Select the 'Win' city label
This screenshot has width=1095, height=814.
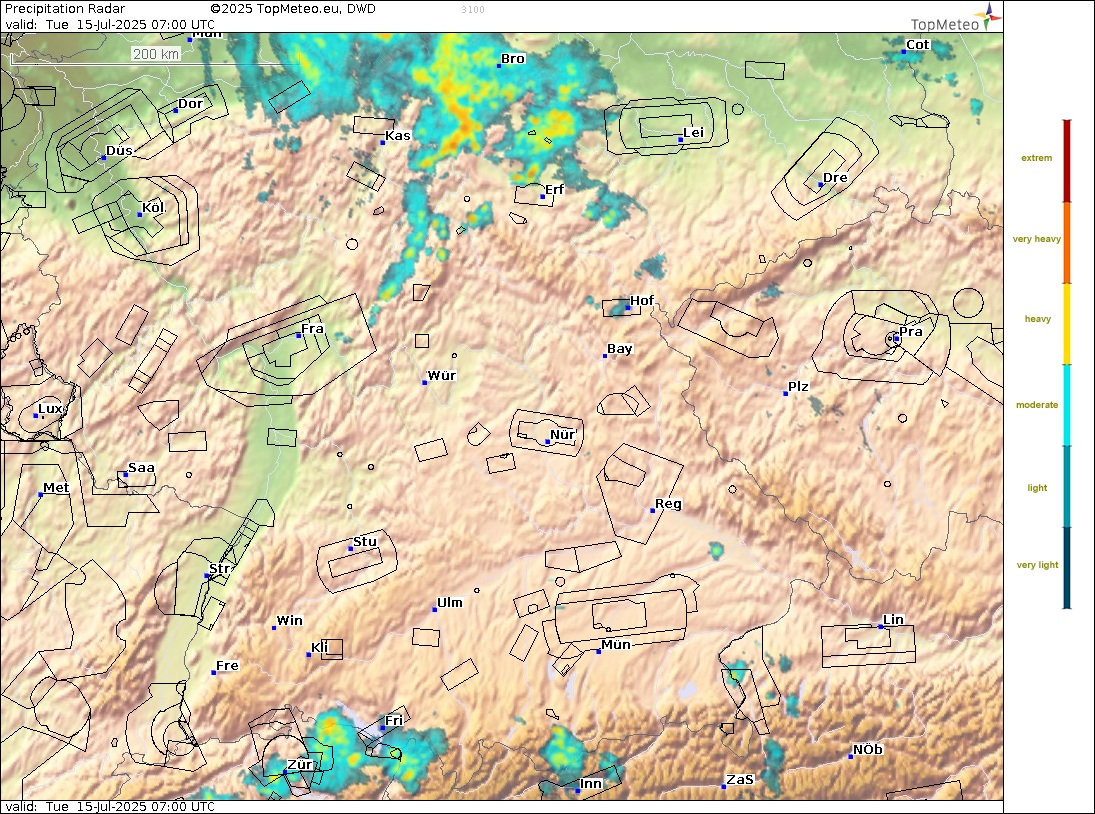point(289,621)
